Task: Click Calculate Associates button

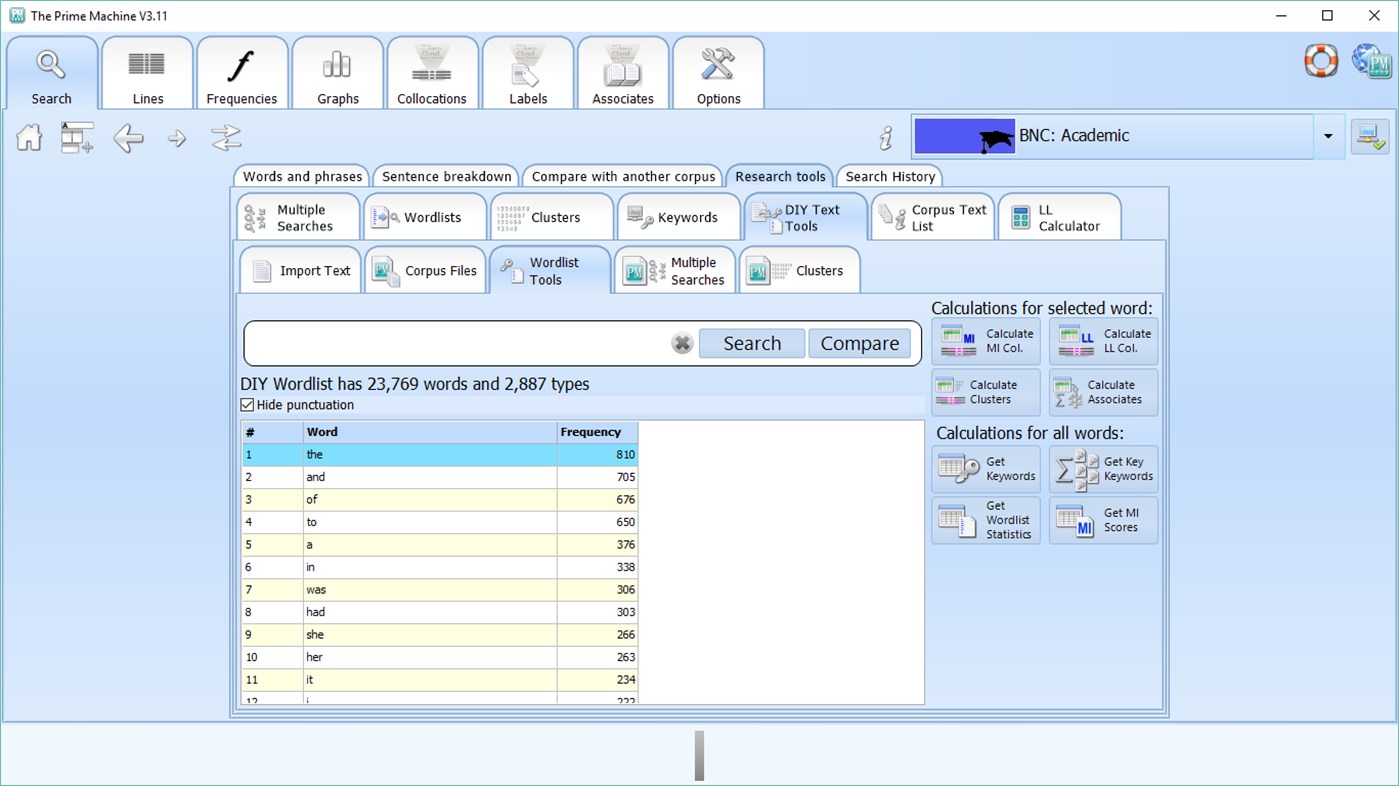Action: point(1104,392)
